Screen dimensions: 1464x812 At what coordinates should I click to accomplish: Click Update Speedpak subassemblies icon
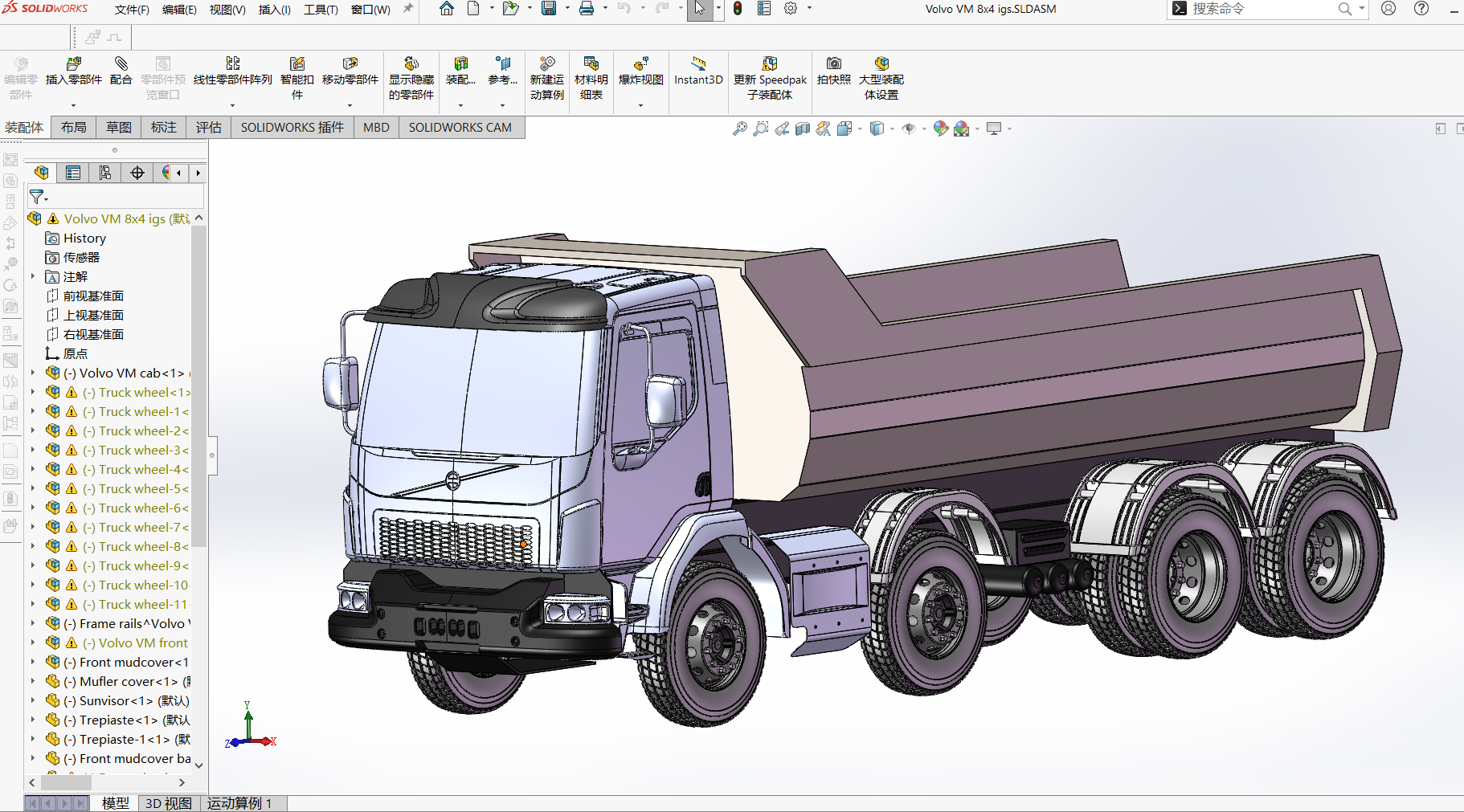point(770,63)
